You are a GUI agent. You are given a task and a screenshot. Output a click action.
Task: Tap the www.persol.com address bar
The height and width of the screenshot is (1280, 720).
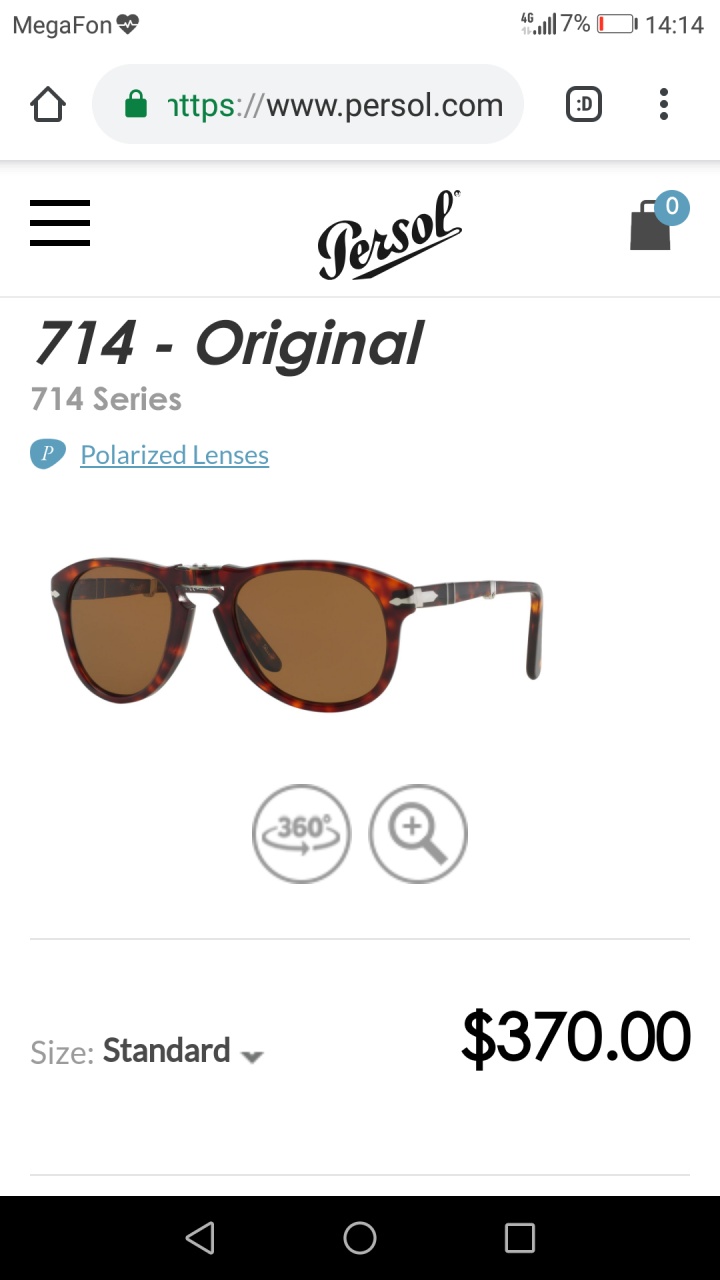click(x=308, y=104)
